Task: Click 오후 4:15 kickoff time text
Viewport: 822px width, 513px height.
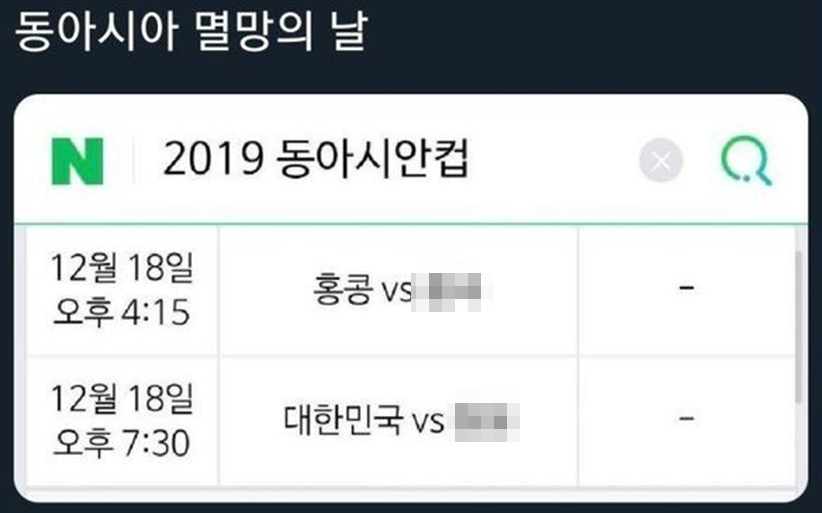Action: pyautogui.click(x=121, y=312)
